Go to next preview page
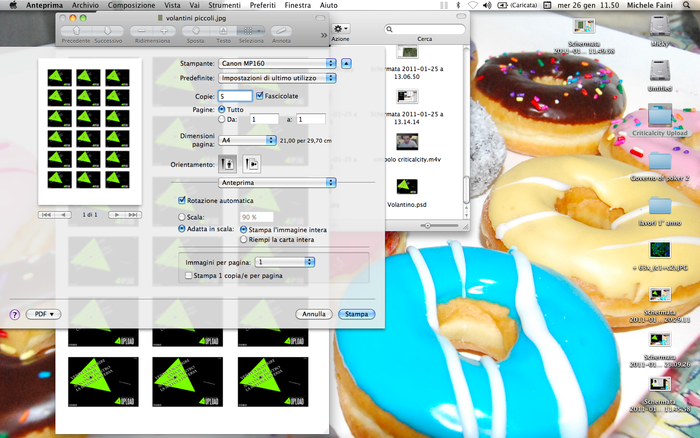Screen dimensions: 700x438 (x=117, y=215)
